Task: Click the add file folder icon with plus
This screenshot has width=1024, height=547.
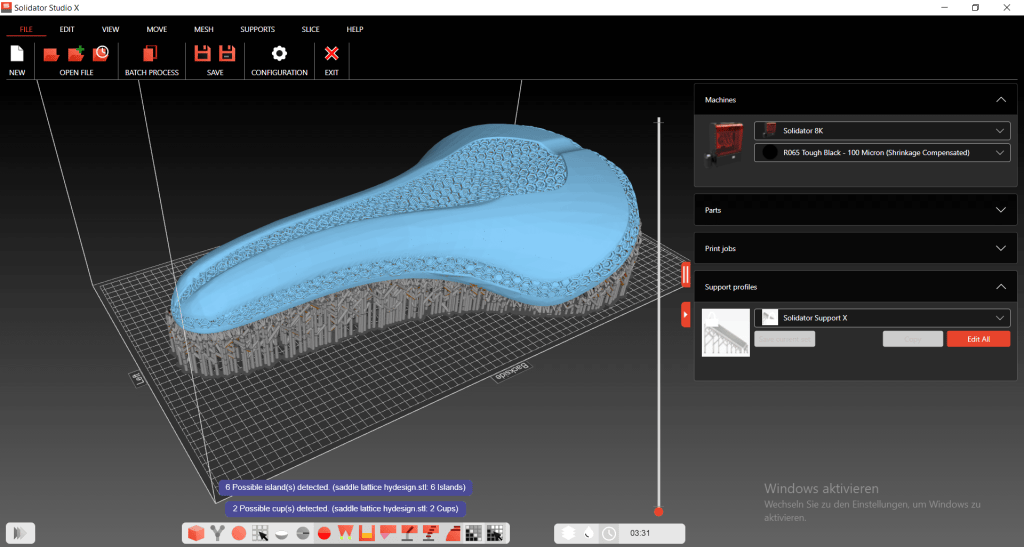Action: click(x=76, y=54)
